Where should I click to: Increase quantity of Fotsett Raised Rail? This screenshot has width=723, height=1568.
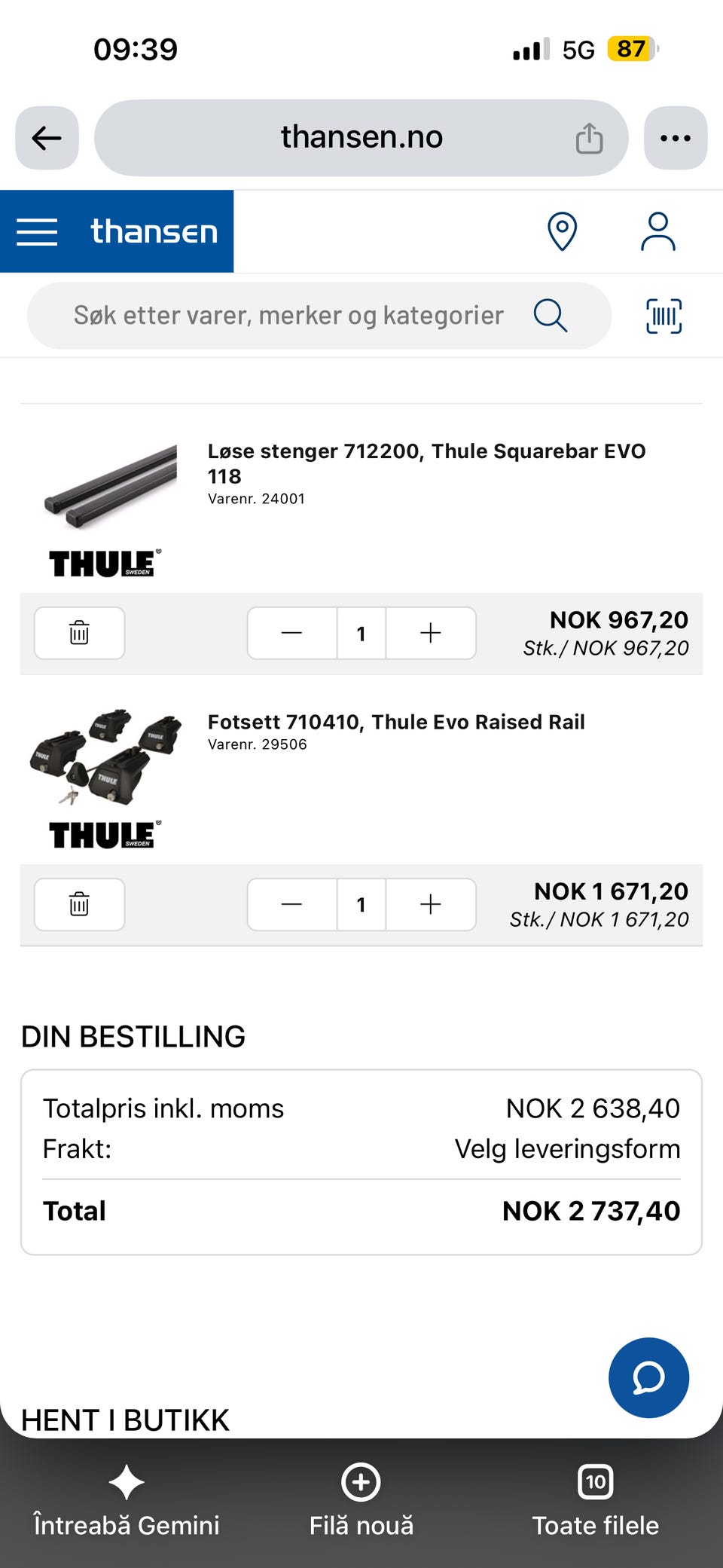(431, 904)
